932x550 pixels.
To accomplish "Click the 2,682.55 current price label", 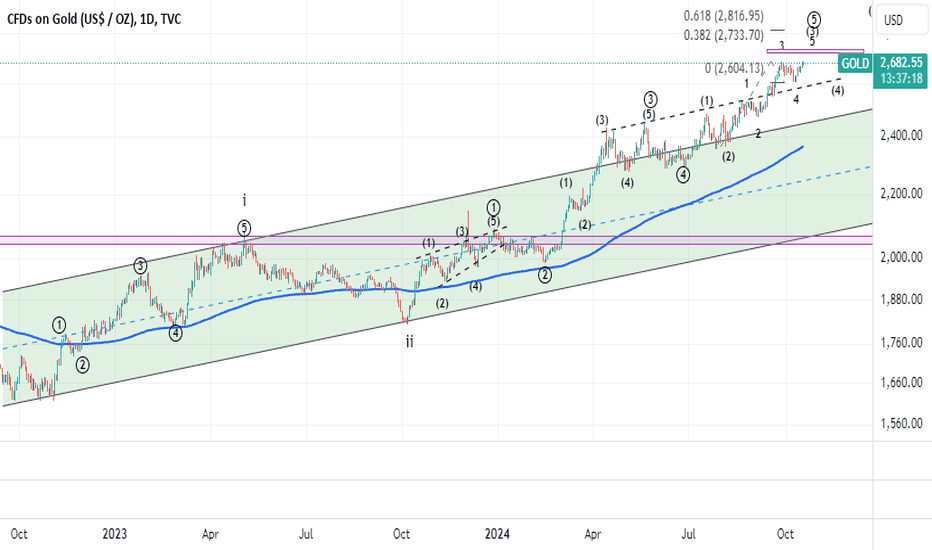I will pos(901,62).
